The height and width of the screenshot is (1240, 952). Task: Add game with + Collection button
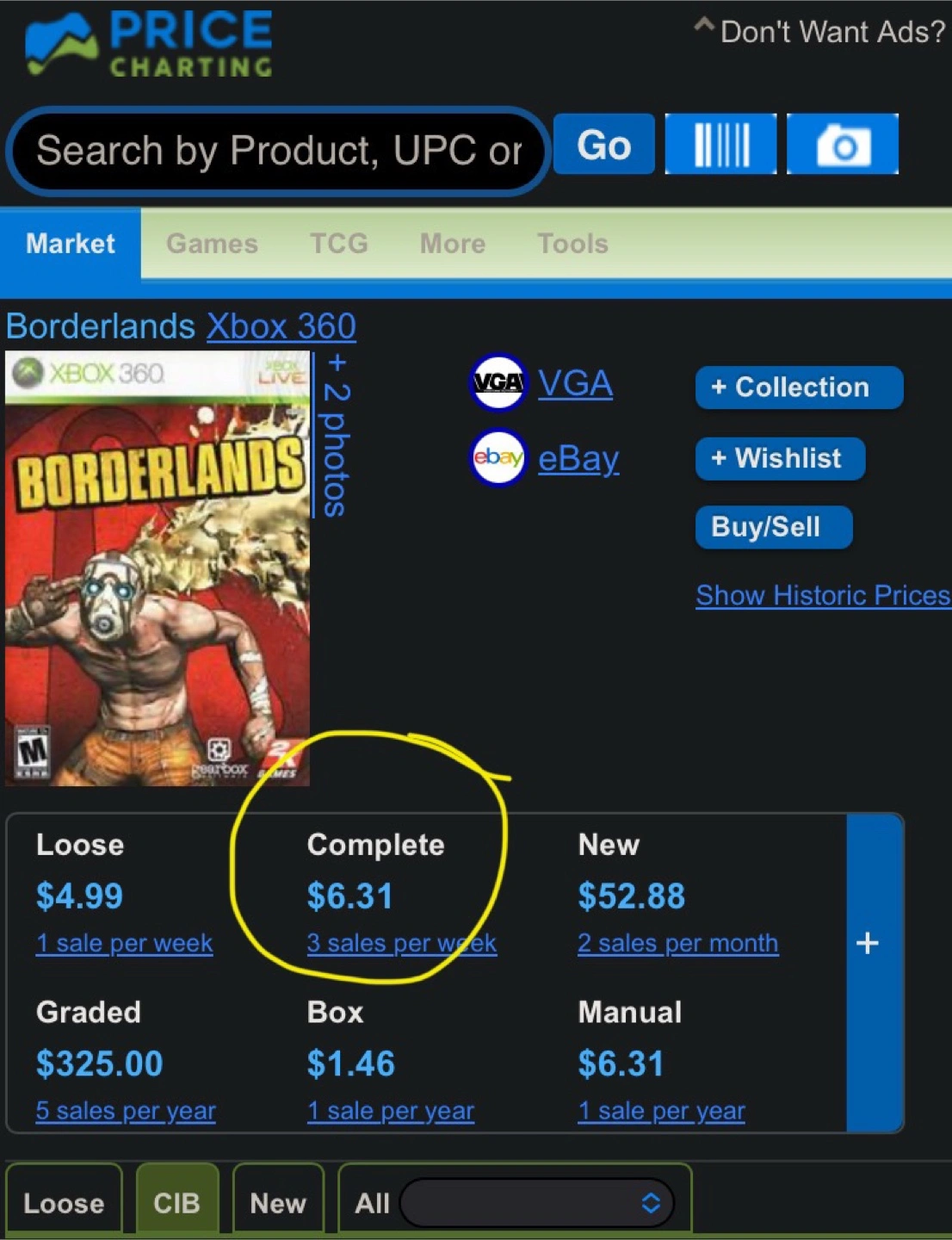[799, 387]
